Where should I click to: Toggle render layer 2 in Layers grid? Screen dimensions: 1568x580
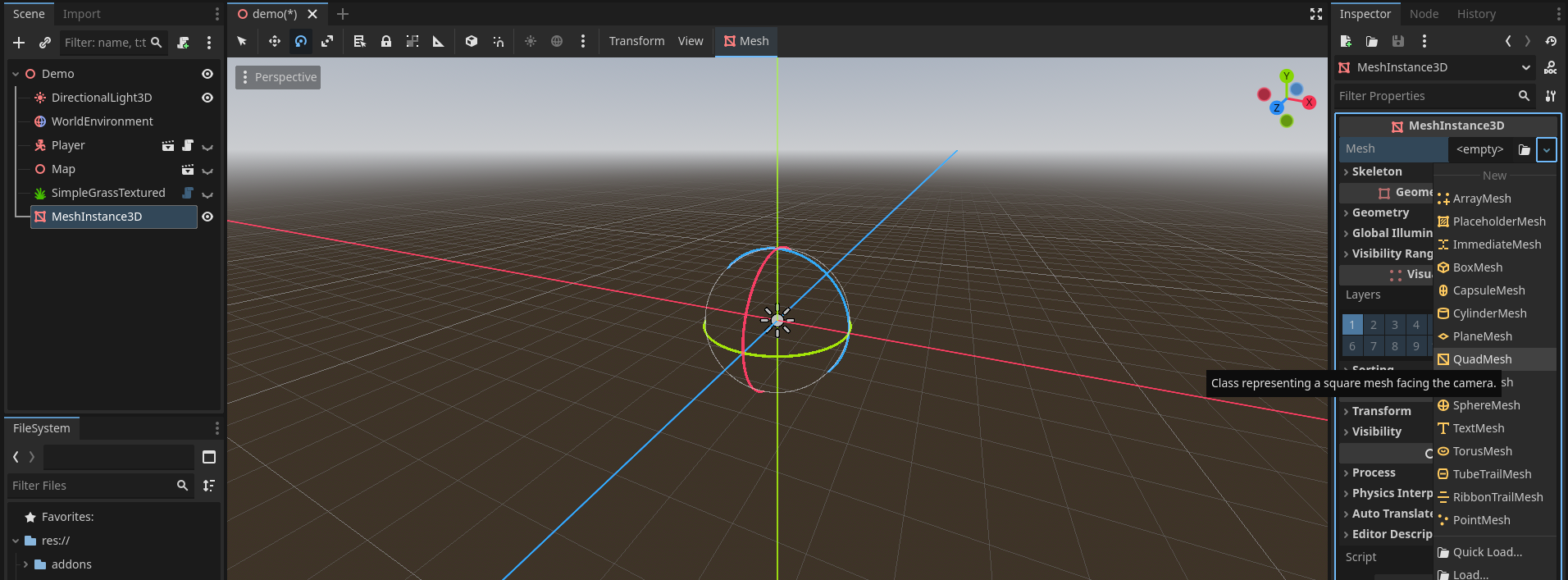click(1374, 325)
